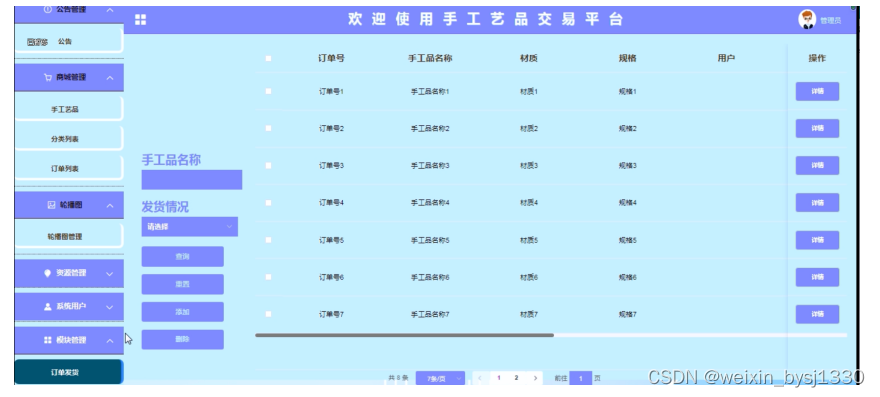Click the 手工品名称3 table cell
Screen dimensions: 880x397
pyautogui.click(x=430, y=166)
